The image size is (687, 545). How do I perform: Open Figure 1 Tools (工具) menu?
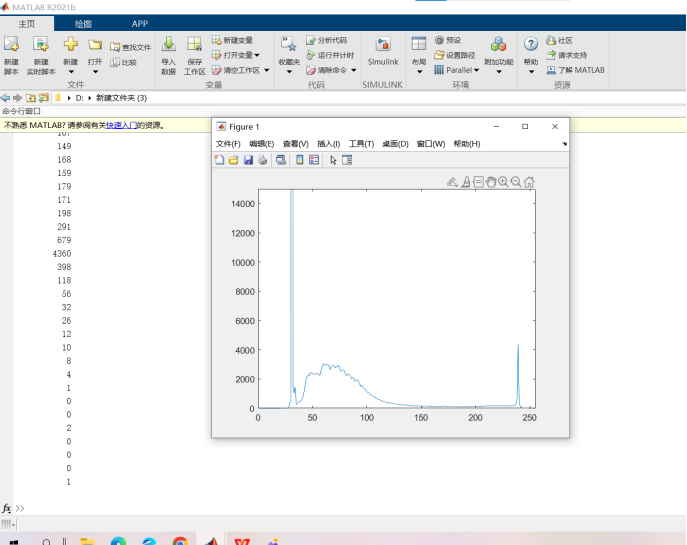point(361,144)
